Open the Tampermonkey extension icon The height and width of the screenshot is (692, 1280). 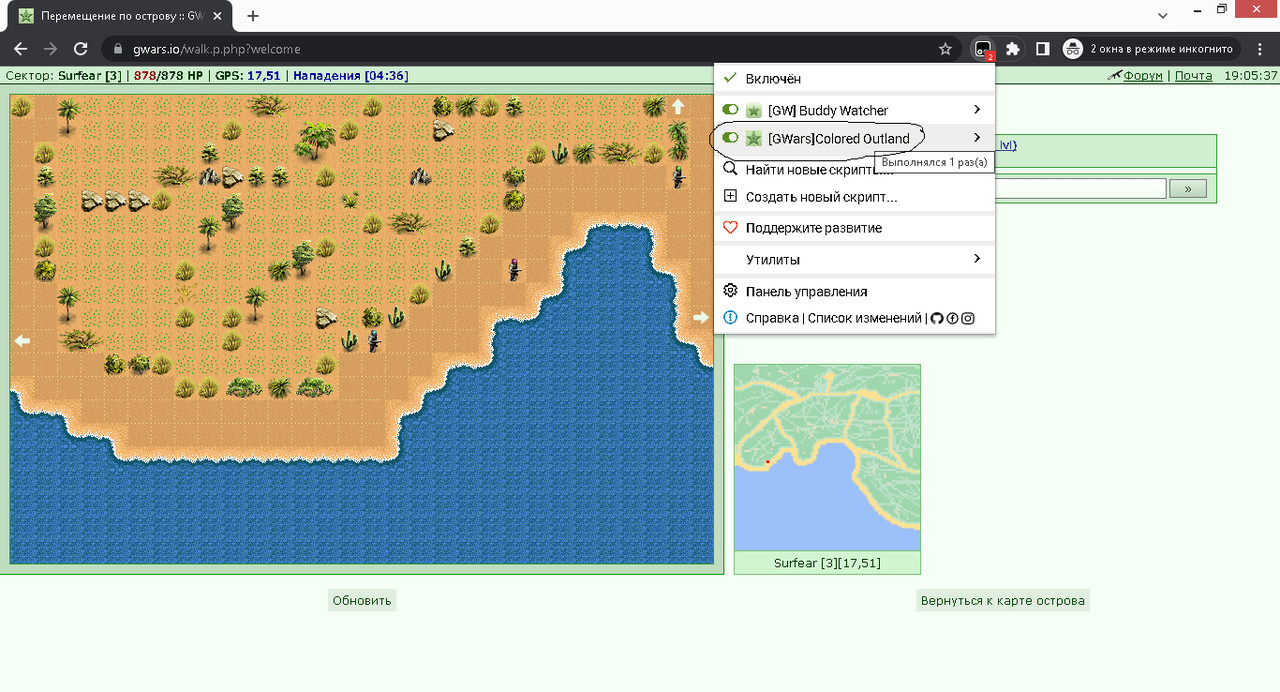coord(983,48)
